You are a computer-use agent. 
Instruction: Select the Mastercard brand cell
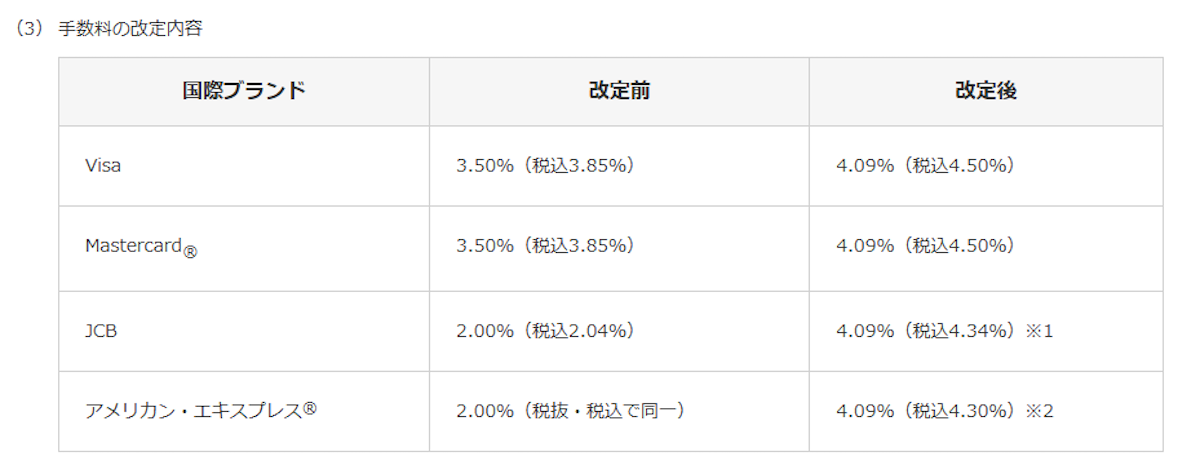pos(244,248)
